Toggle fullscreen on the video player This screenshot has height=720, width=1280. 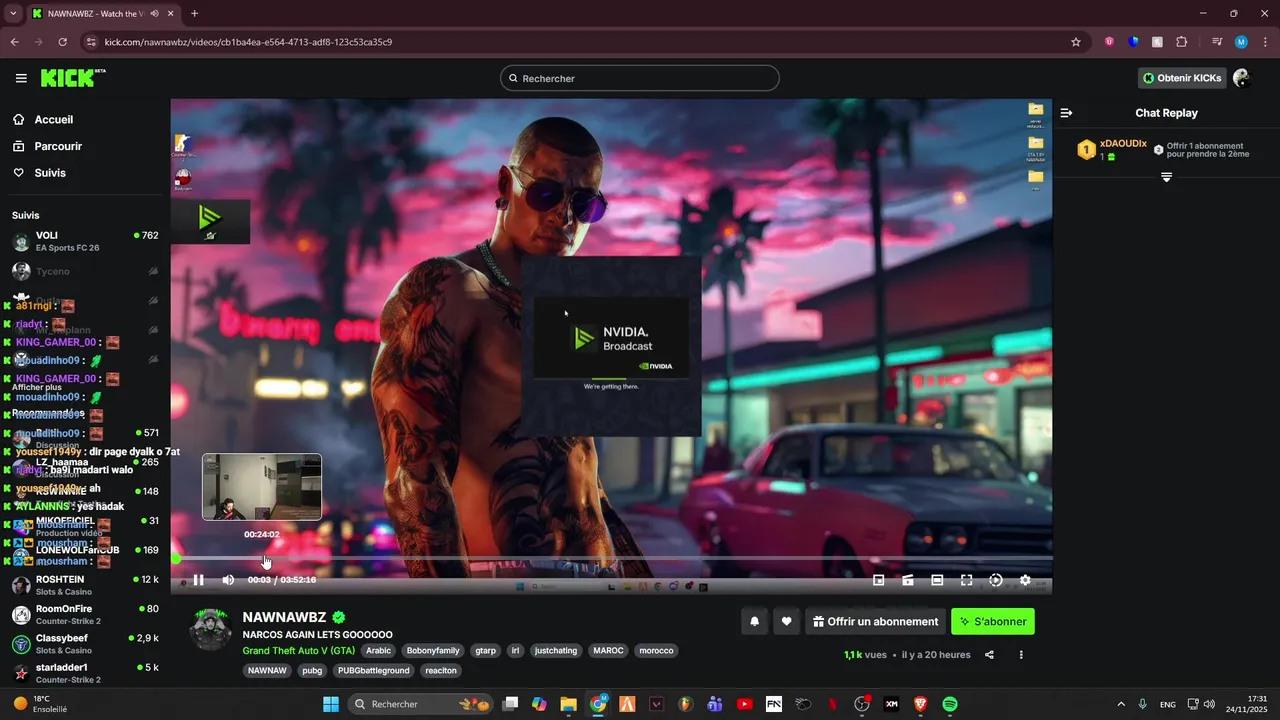(966, 580)
